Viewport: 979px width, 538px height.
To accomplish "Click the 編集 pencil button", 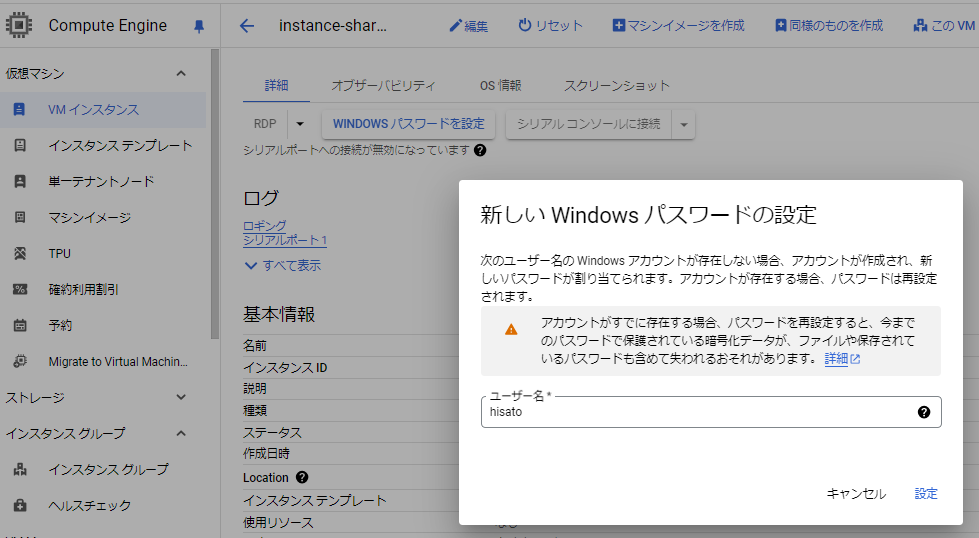I will tap(469, 26).
